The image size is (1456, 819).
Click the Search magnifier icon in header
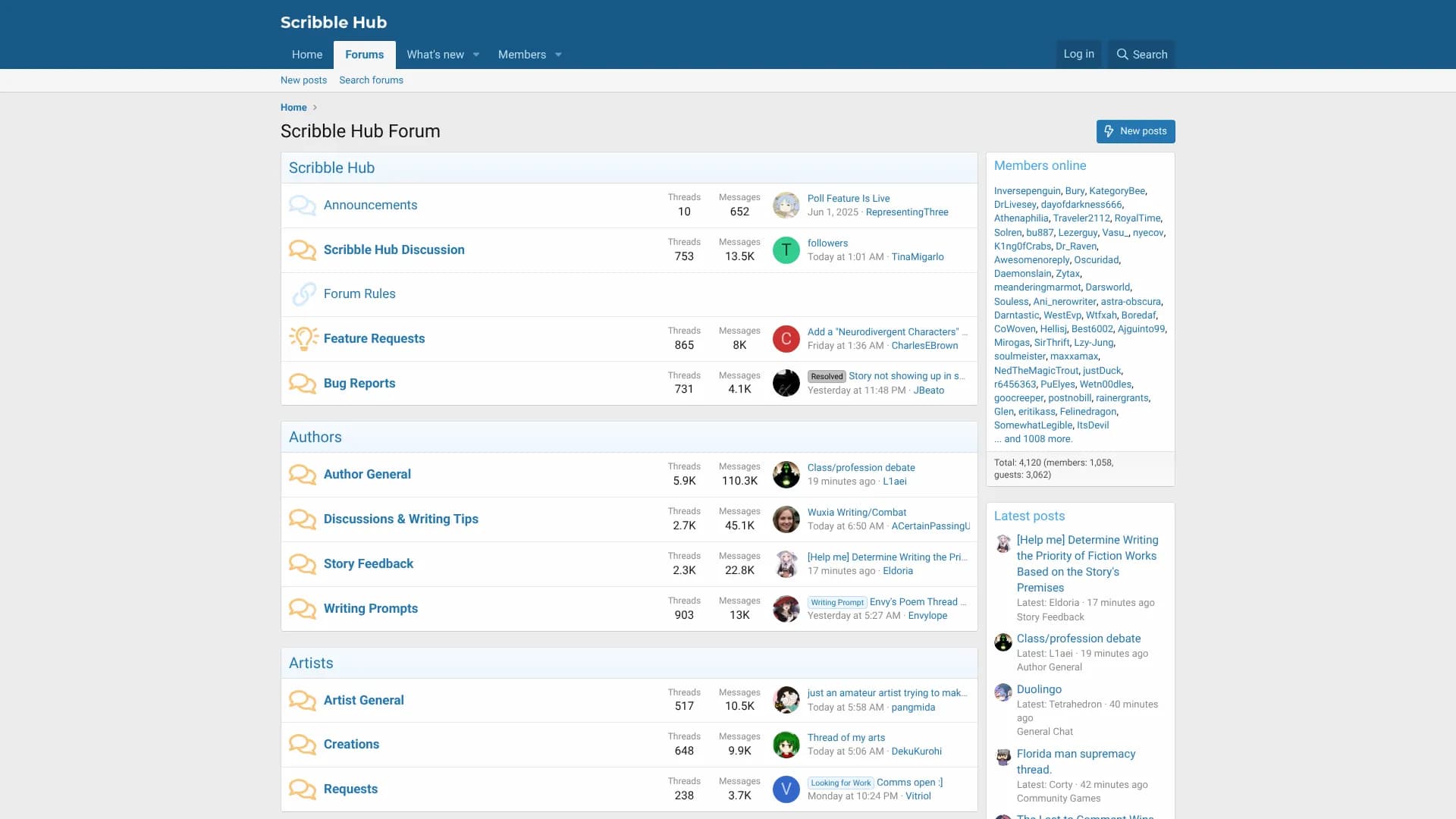click(1122, 55)
